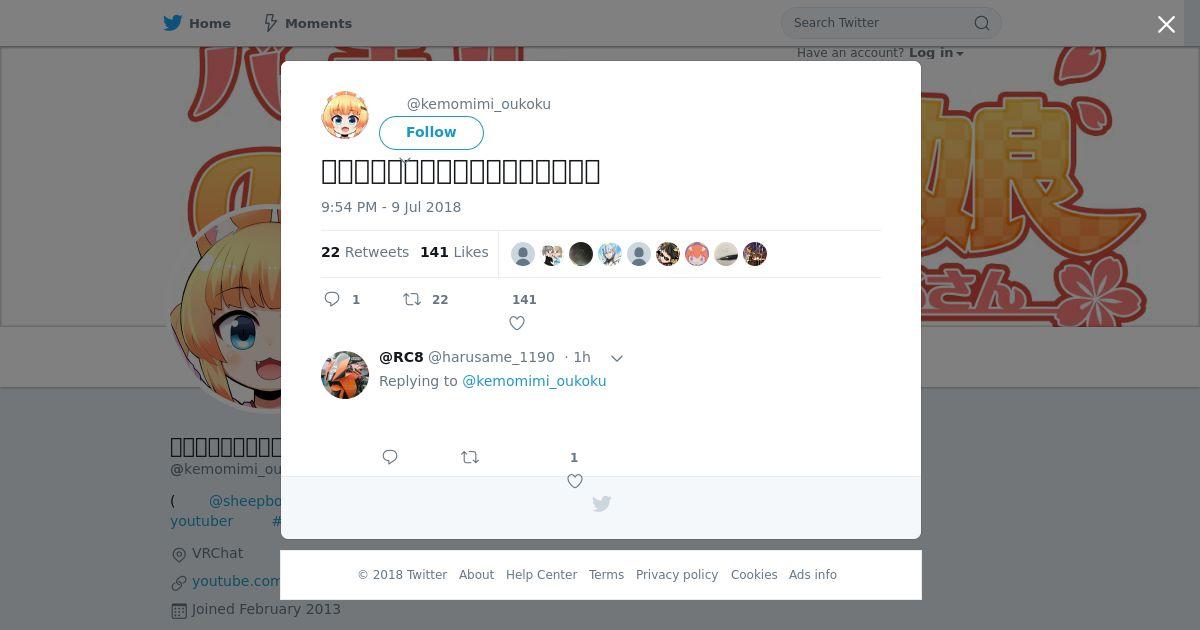Focus the Search Twitter input field
This screenshot has height=630, width=1200.
pyautogui.click(x=880, y=23)
